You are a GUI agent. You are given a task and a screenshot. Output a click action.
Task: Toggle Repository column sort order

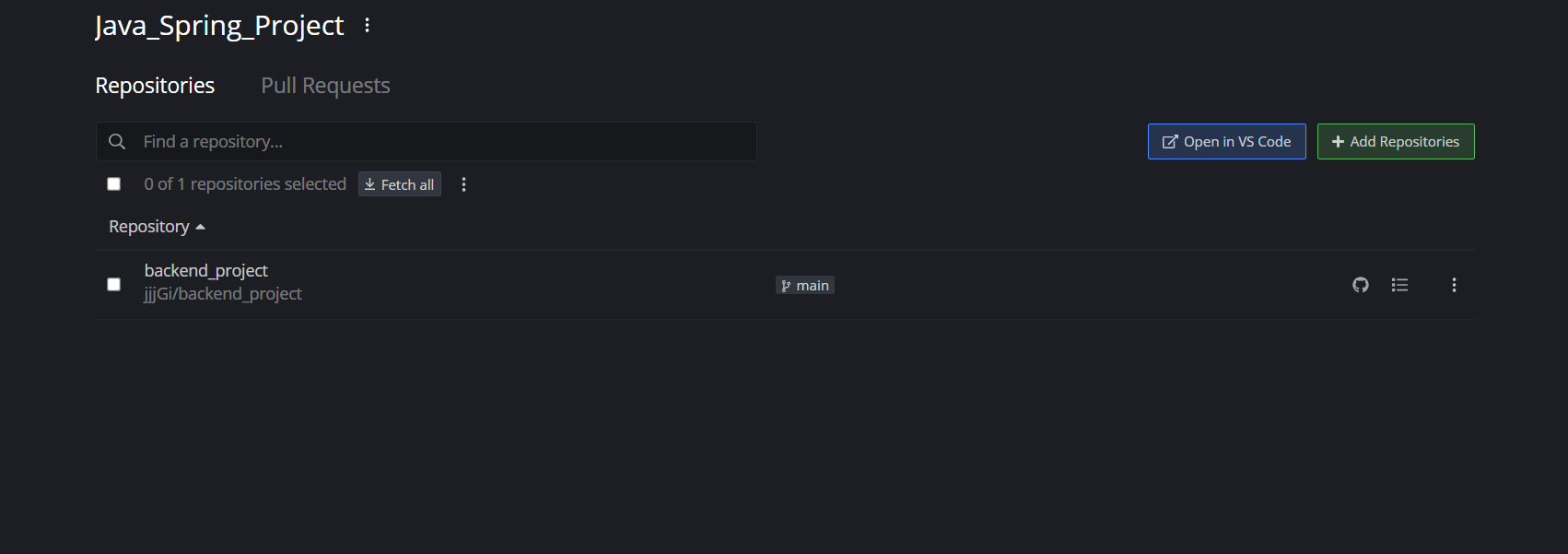pyautogui.click(x=157, y=226)
